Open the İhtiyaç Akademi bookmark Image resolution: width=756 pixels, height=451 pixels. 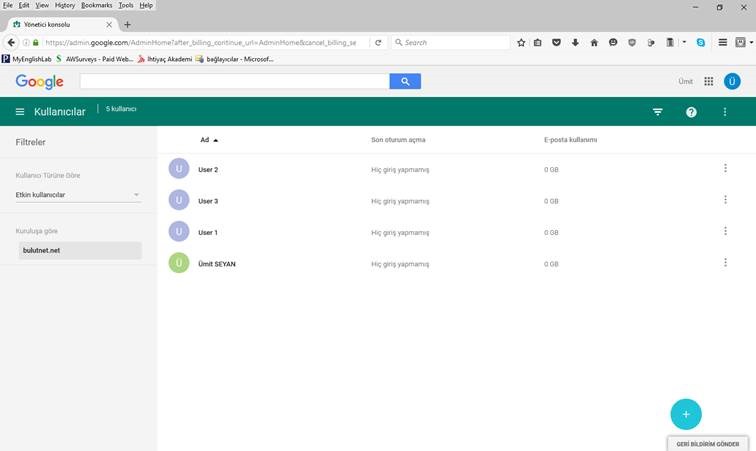point(164,59)
